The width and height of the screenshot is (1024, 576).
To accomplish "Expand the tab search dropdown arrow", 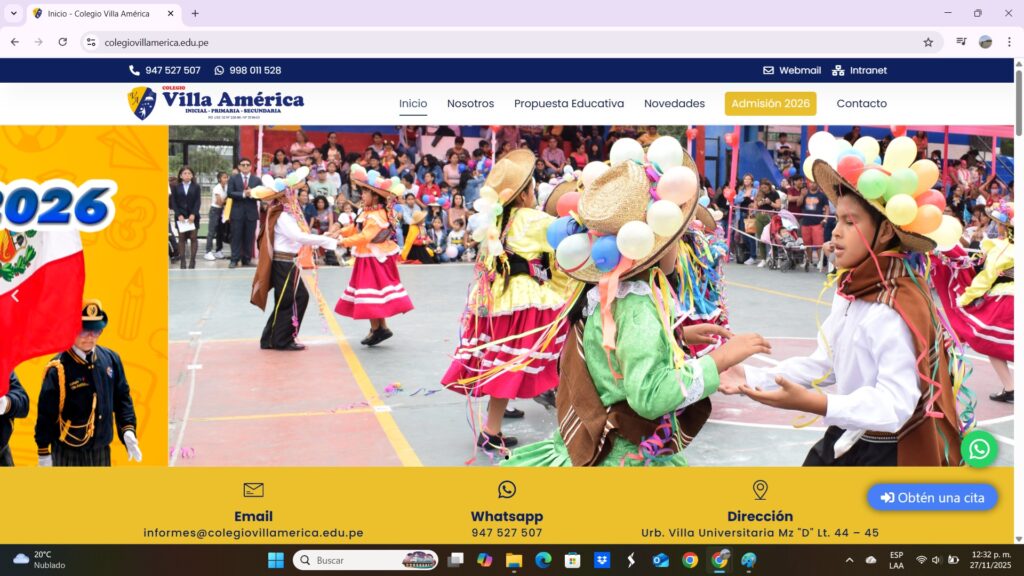I will (13, 14).
